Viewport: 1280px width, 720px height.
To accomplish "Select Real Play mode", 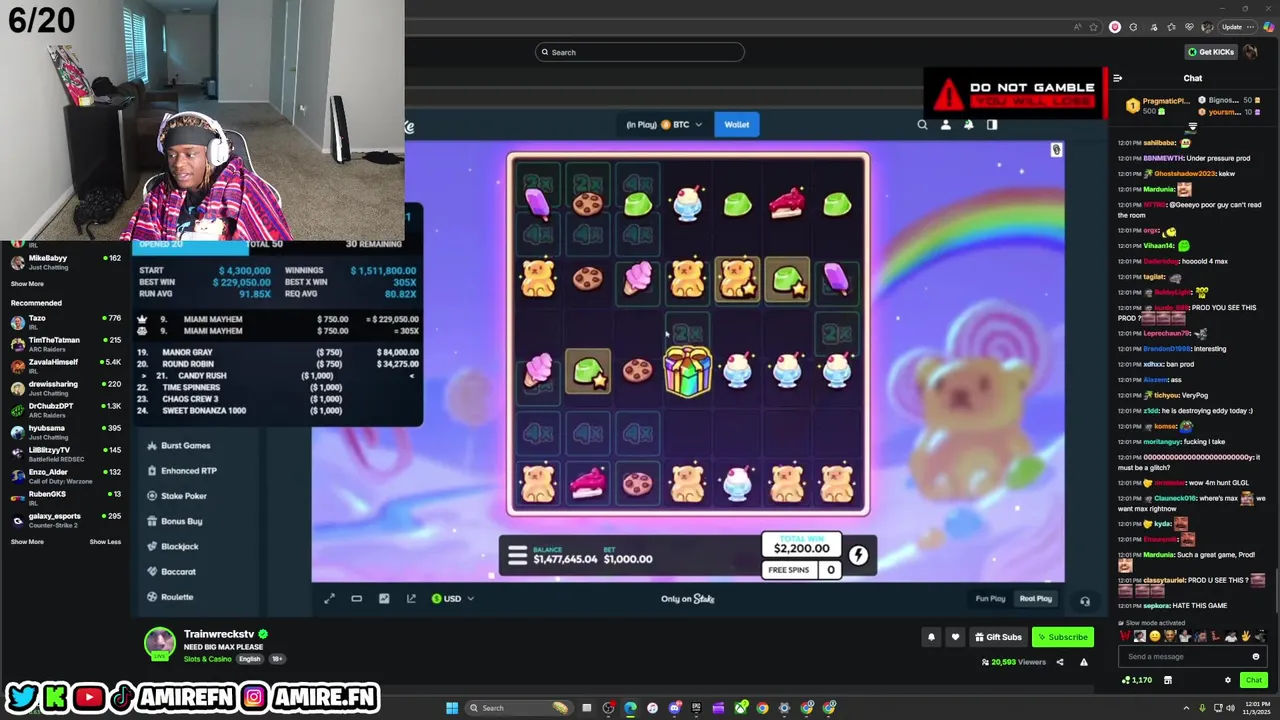I will pos(1036,599).
